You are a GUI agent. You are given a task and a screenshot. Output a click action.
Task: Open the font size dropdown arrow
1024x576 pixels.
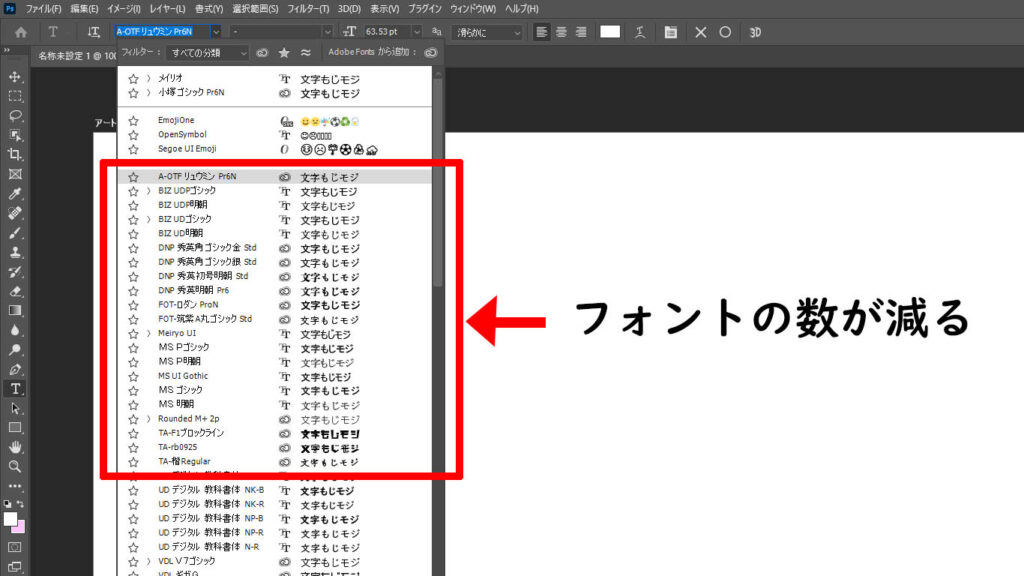pyautogui.click(x=416, y=32)
